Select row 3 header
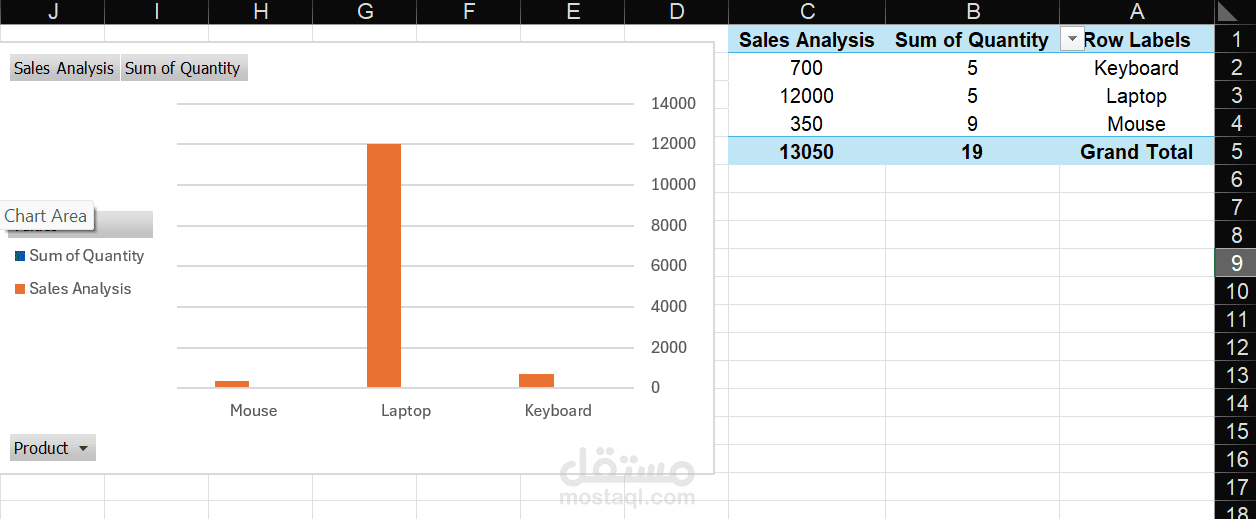 [x=1236, y=96]
